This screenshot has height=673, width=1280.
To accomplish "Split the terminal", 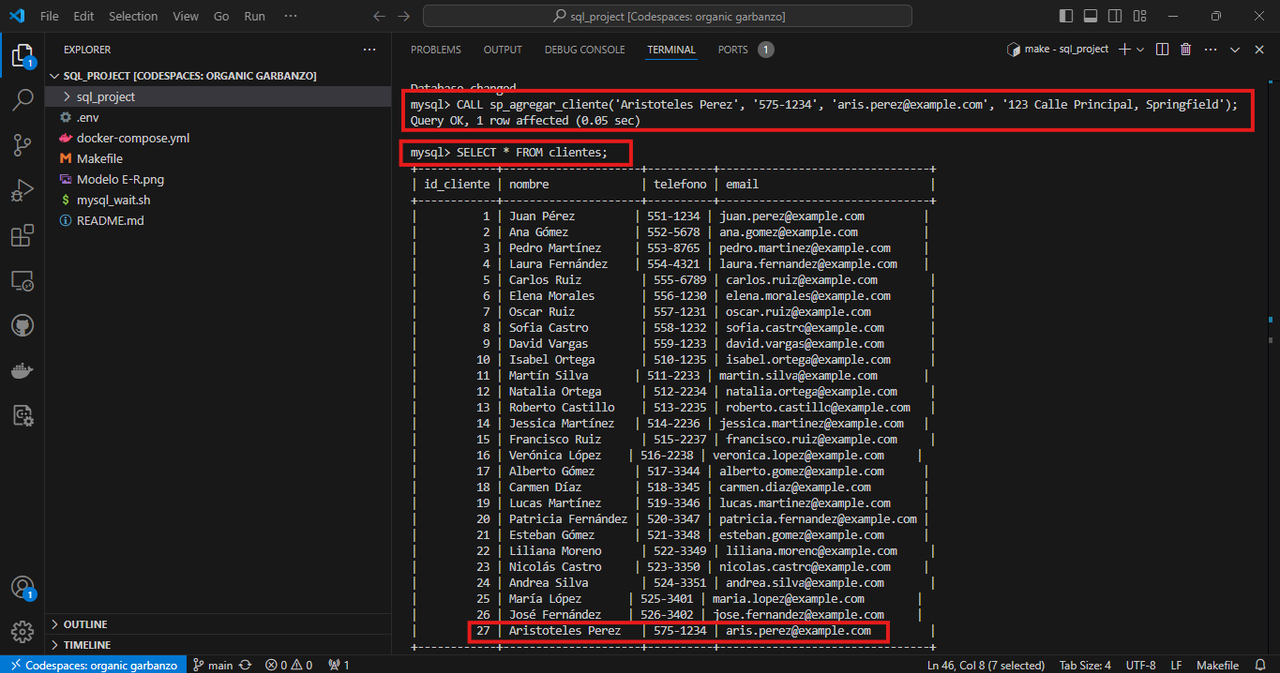I will [1162, 49].
